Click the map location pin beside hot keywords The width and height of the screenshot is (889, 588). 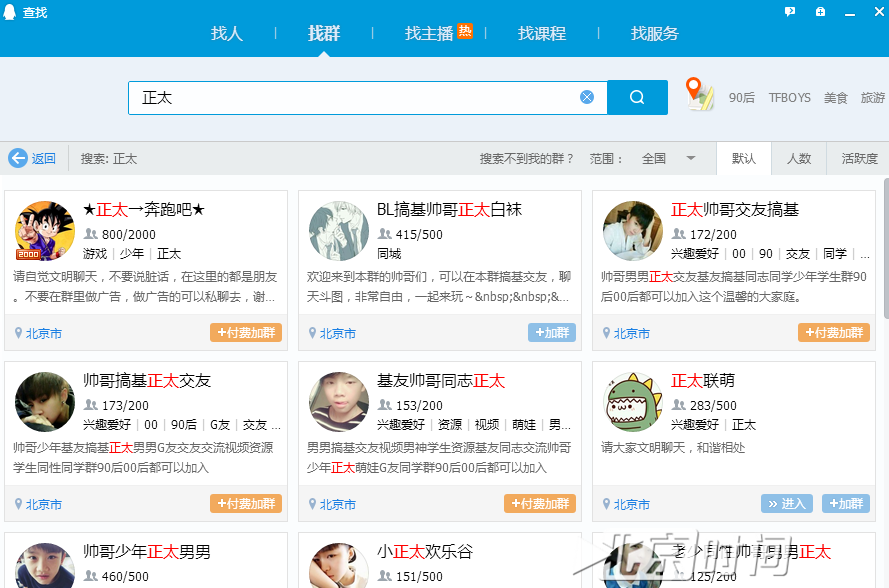698,93
